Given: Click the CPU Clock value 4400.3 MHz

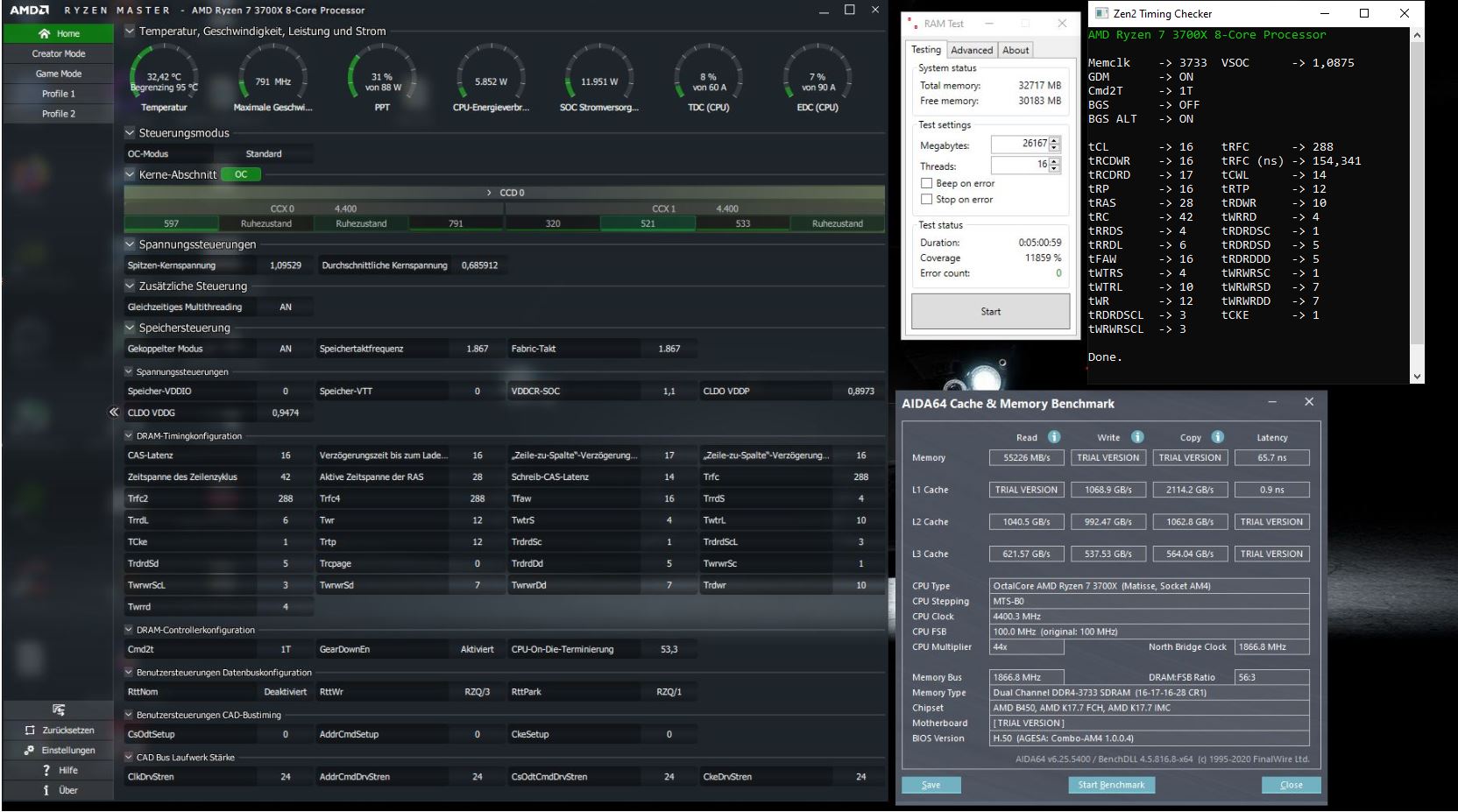Looking at the screenshot, I should coord(1150,617).
